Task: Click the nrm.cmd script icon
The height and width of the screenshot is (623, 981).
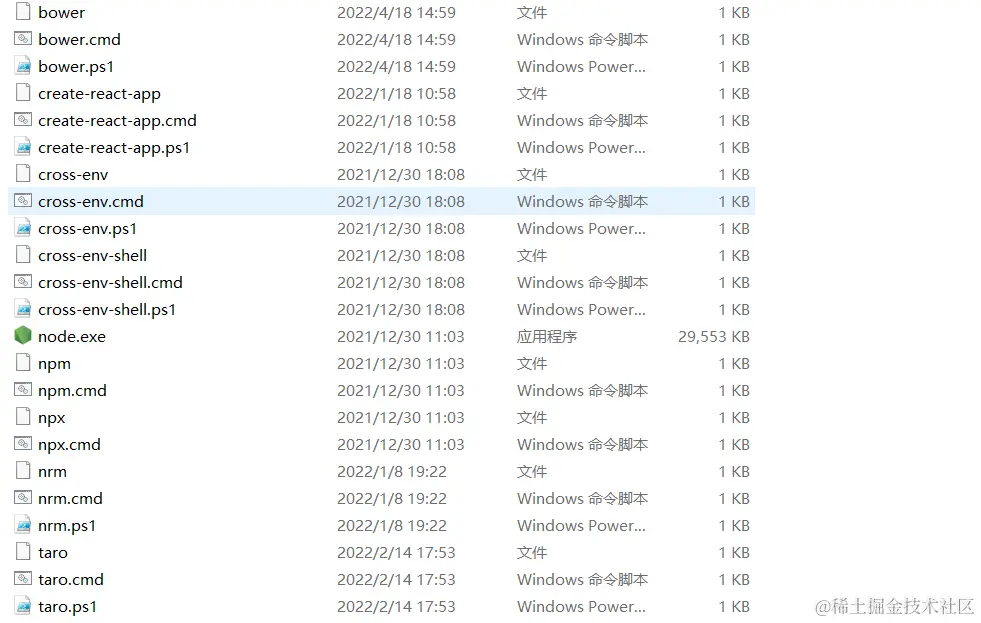Action: tap(23, 498)
